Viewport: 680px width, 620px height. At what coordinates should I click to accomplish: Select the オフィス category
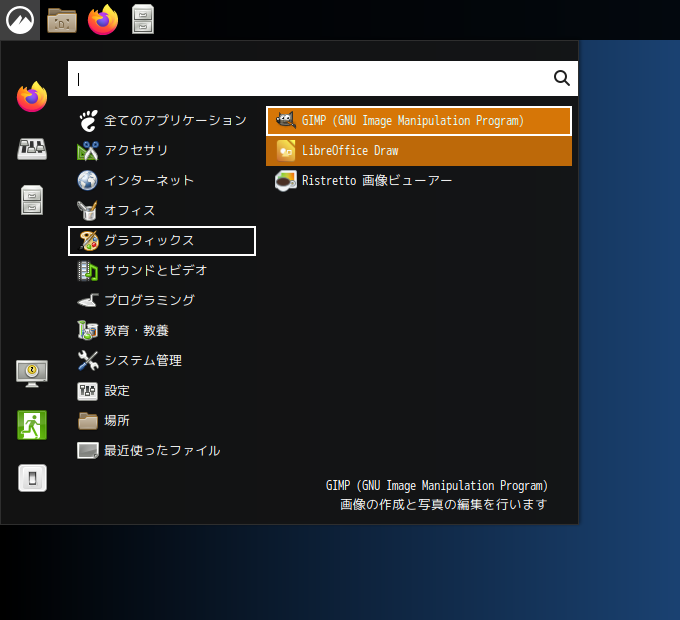click(162, 210)
